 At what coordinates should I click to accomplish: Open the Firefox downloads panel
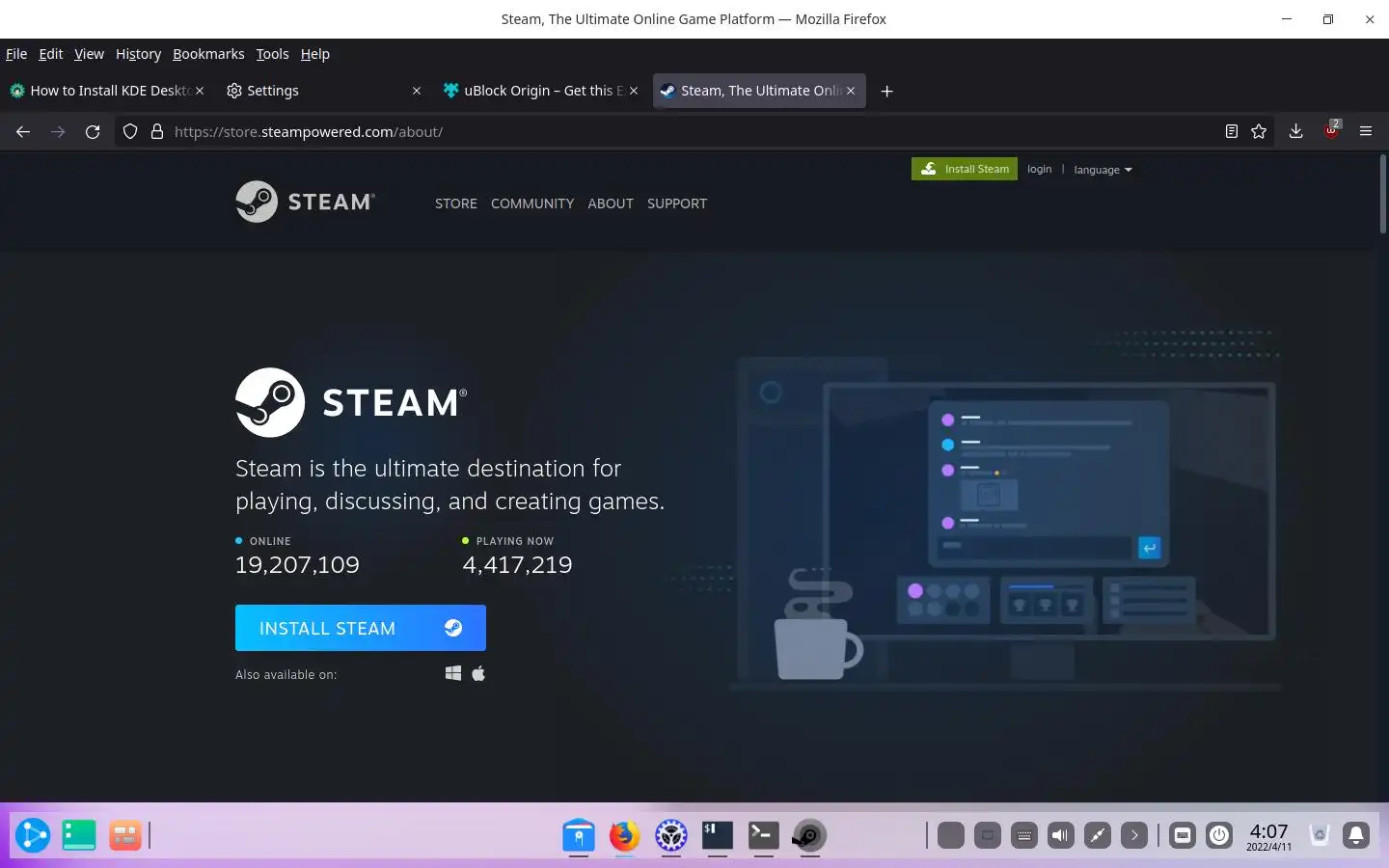click(1296, 132)
